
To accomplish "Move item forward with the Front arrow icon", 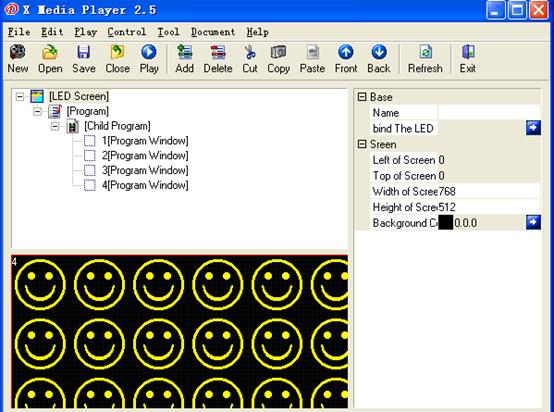I will (x=346, y=52).
